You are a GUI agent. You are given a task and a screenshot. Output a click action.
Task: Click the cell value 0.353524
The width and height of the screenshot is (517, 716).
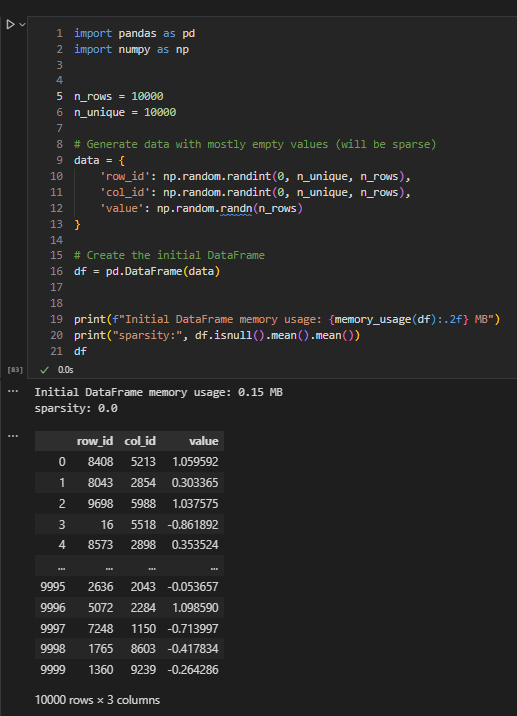tap(195, 545)
